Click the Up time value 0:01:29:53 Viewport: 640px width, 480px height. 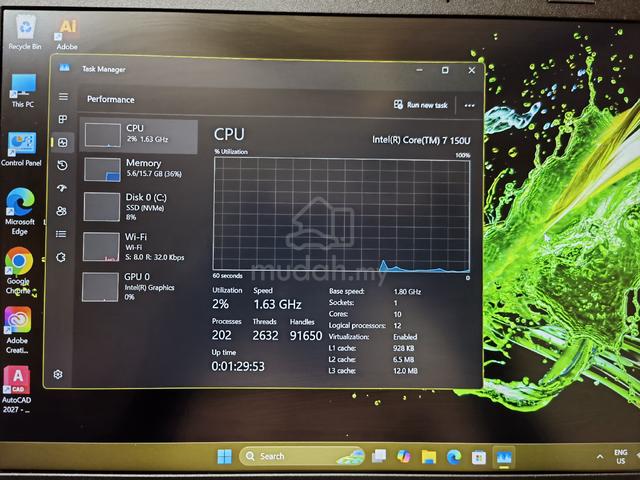(238, 367)
